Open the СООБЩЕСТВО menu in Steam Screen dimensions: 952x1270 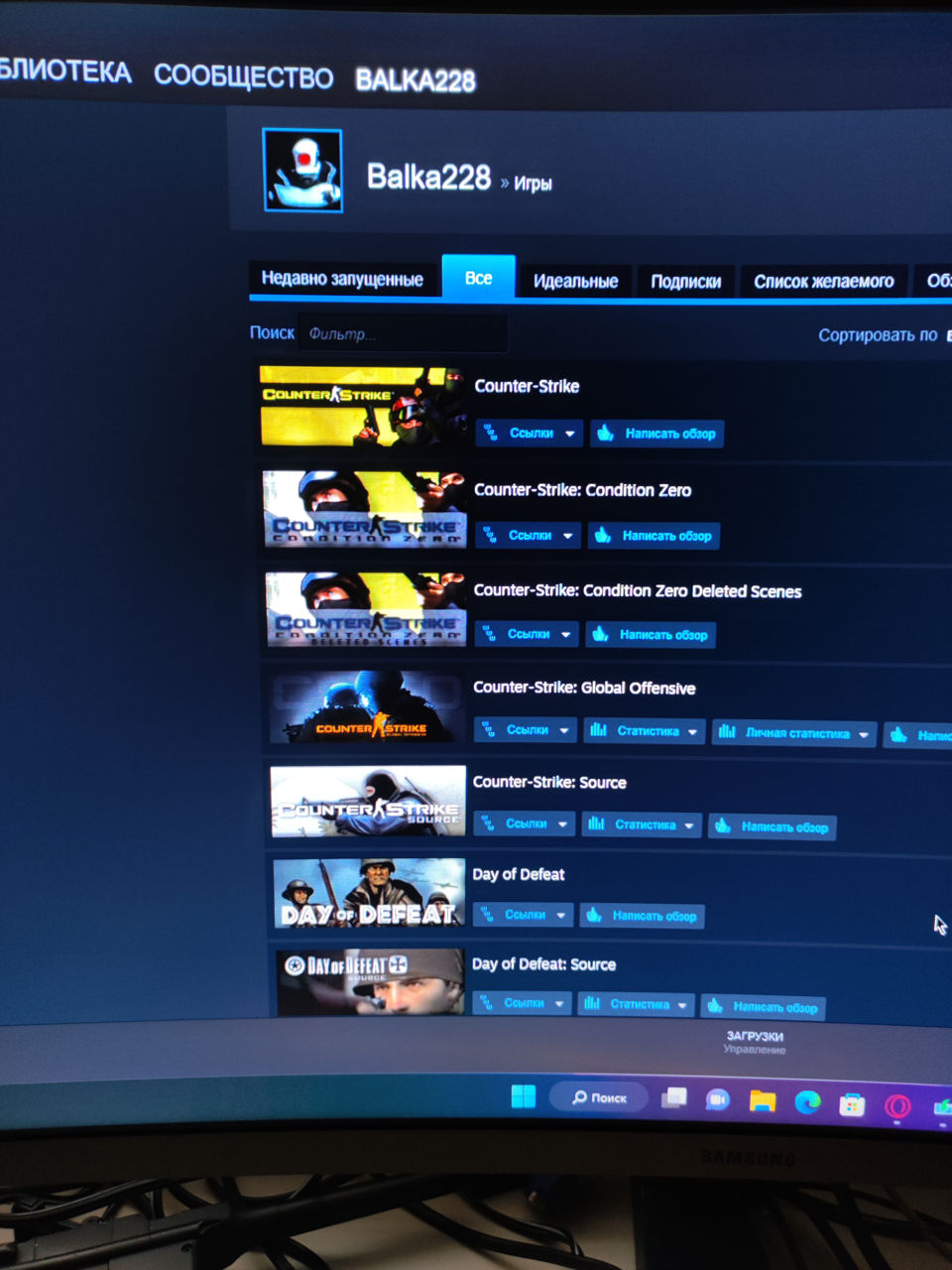coord(243,76)
